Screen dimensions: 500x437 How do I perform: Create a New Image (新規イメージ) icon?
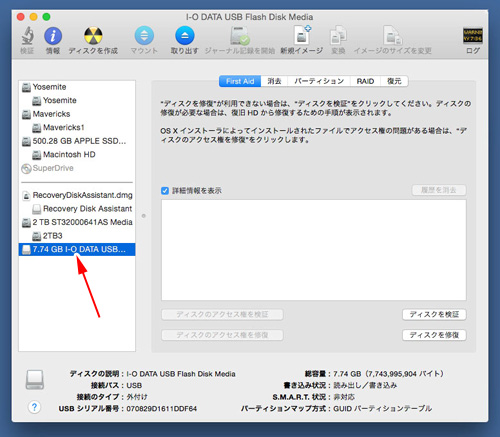tap(302, 35)
